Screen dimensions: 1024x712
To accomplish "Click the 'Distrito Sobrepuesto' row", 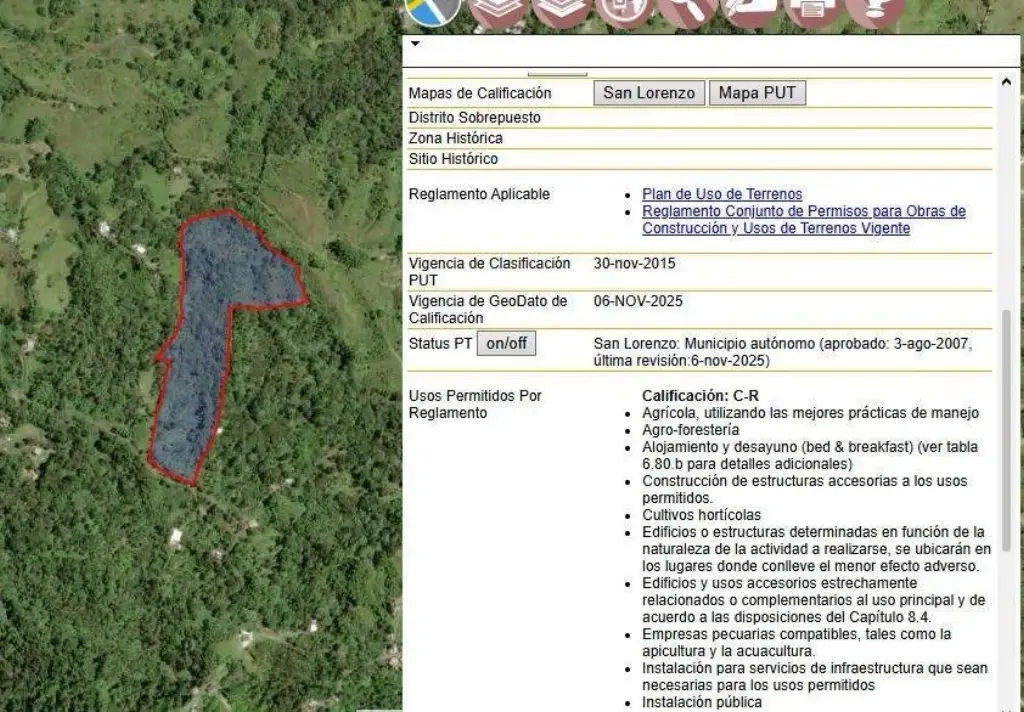I will click(x=699, y=118).
